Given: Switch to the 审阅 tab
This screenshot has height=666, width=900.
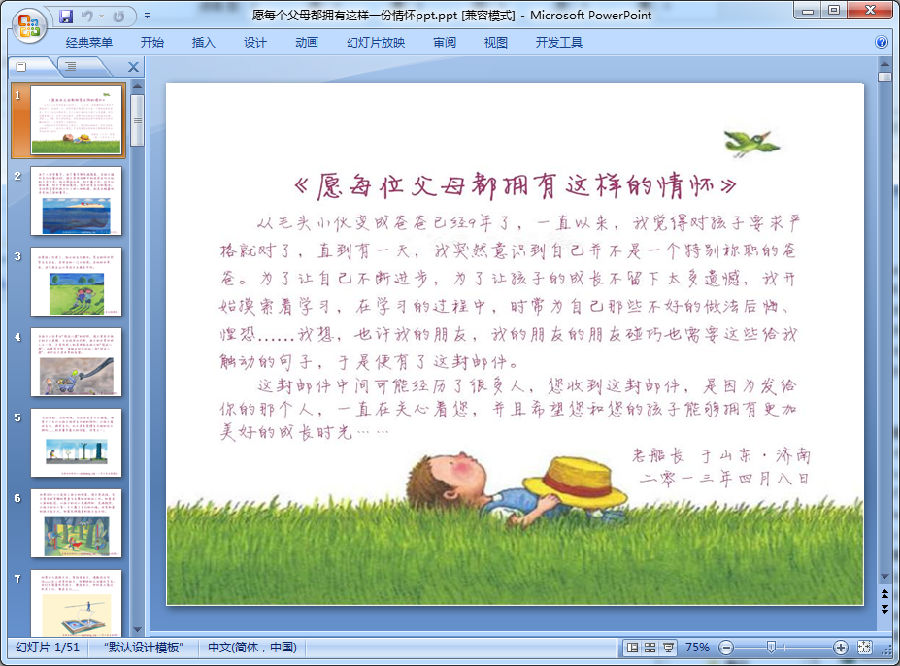Looking at the screenshot, I should pyautogui.click(x=444, y=42).
